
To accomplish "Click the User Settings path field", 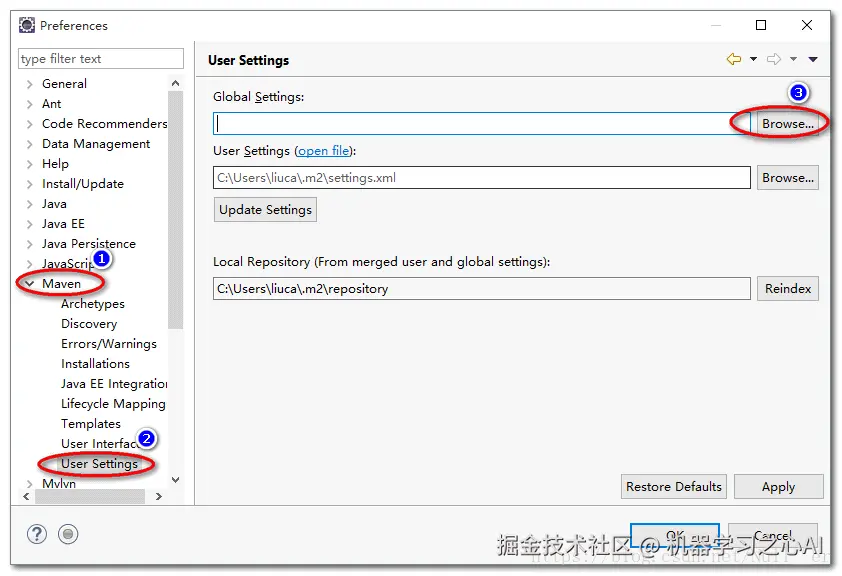I will coord(482,178).
